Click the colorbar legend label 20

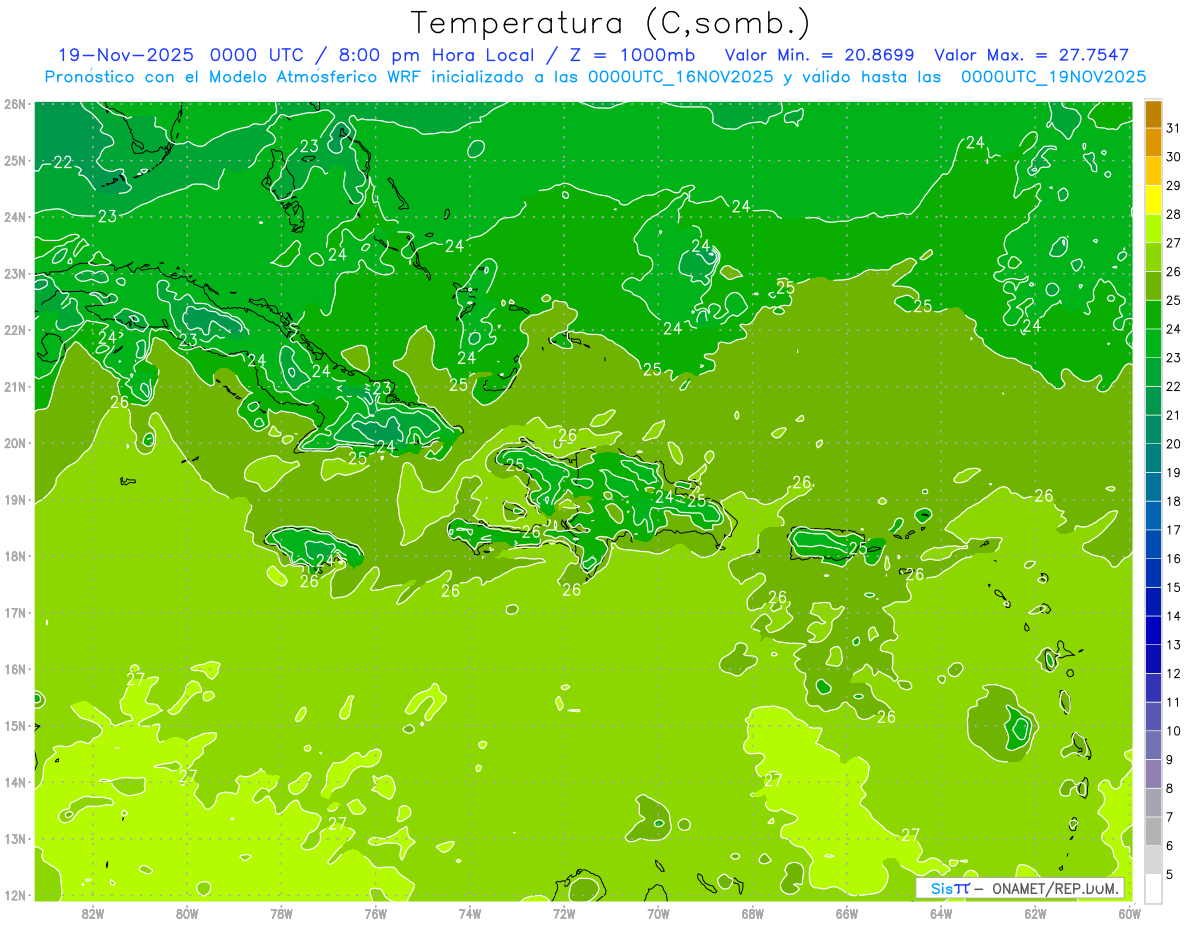point(1172,444)
